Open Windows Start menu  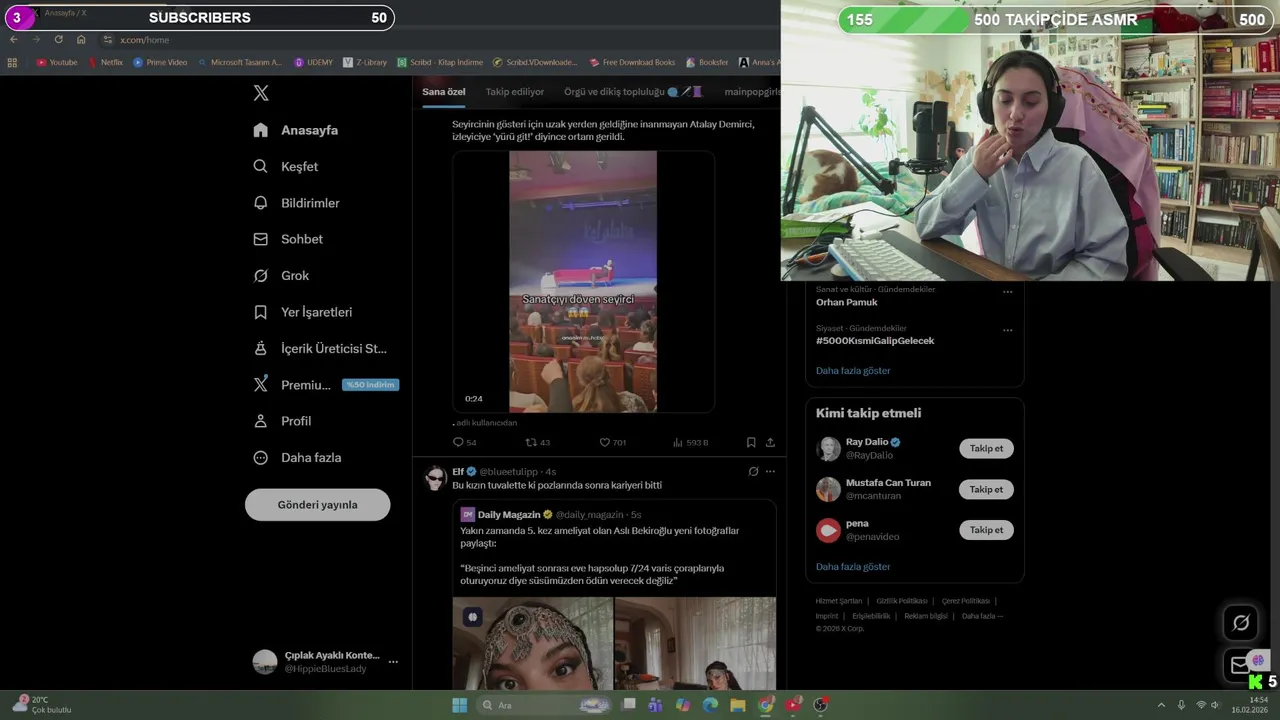click(x=459, y=705)
